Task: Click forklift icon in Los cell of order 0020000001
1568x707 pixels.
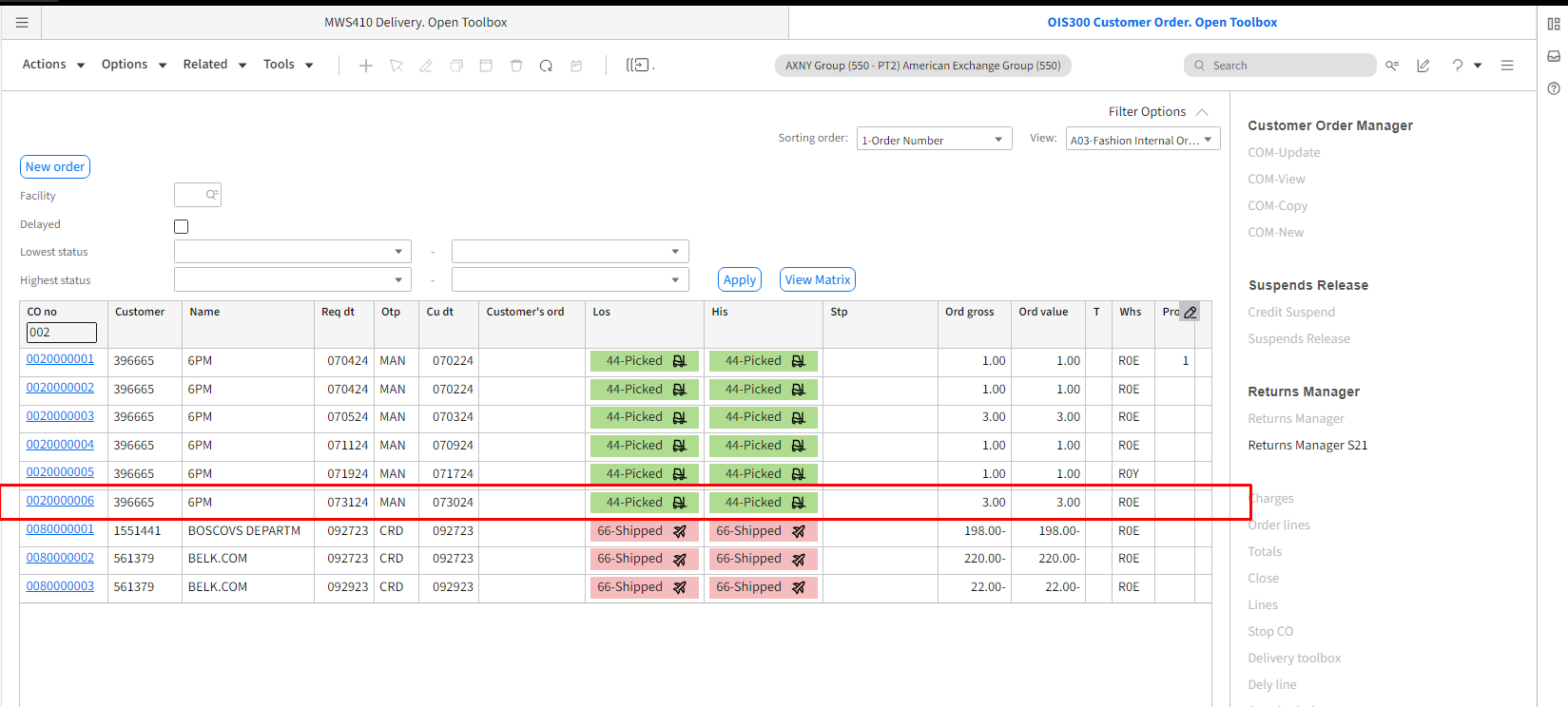Action: (x=680, y=361)
